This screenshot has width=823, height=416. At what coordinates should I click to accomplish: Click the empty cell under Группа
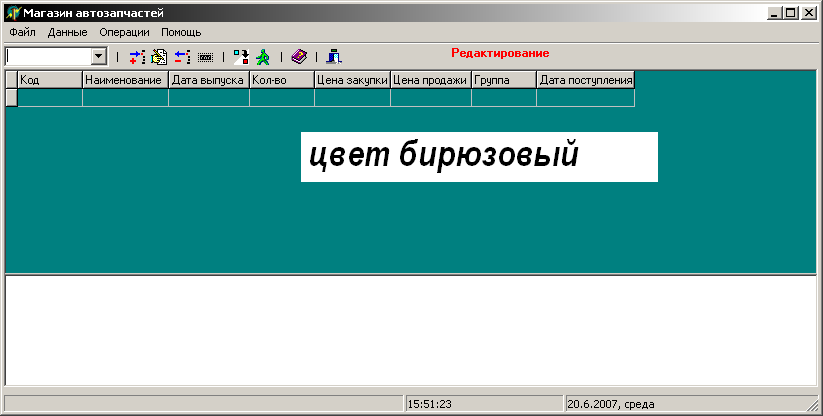504,98
